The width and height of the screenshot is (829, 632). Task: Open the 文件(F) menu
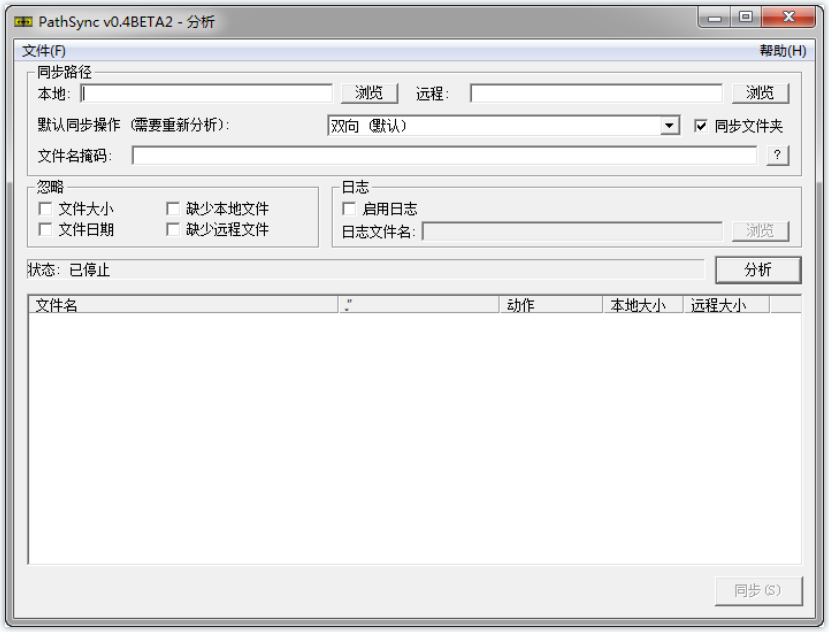44,51
